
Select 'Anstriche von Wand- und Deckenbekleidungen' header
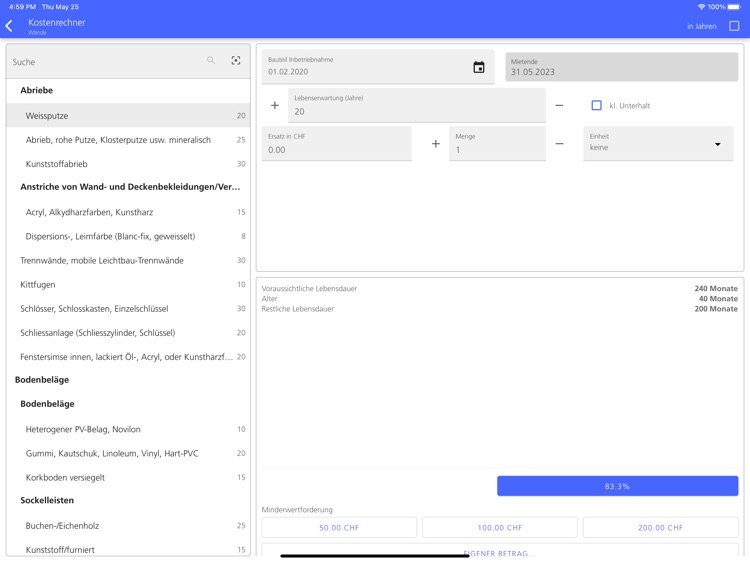128,187
